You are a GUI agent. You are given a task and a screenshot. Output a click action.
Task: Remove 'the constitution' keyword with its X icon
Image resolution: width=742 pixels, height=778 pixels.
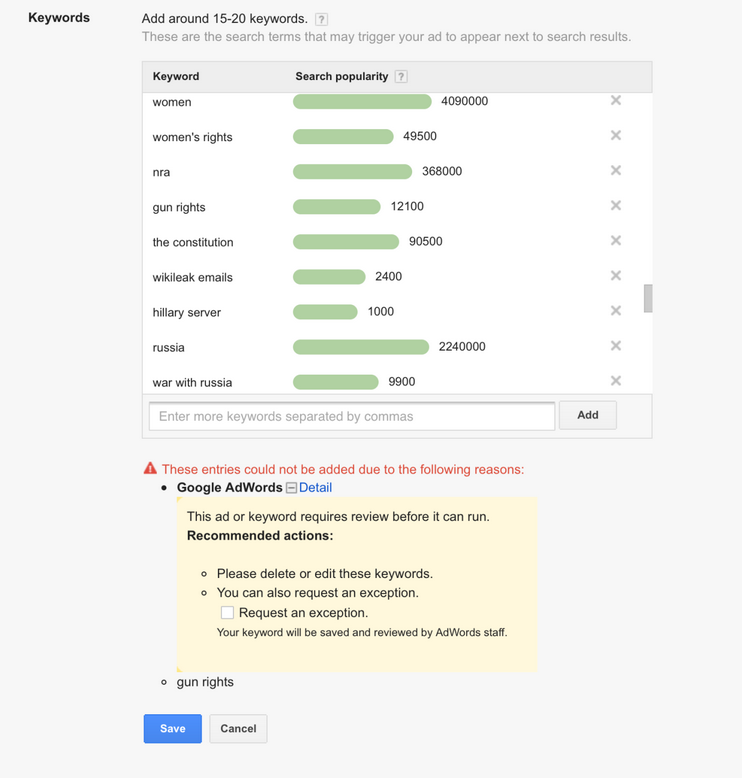click(x=616, y=240)
